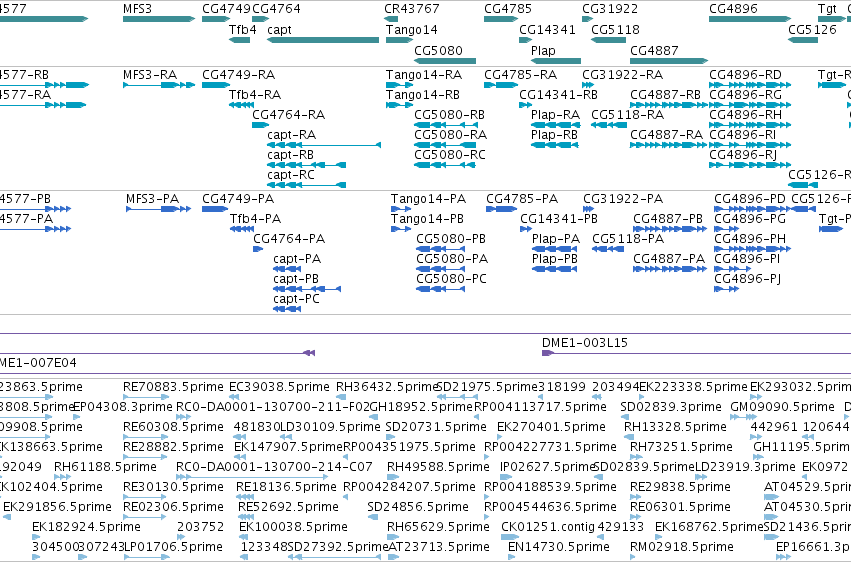The height and width of the screenshot is (562, 851).
Task: Select the CG4764-RA transcript label
Action: [x=288, y=114]
